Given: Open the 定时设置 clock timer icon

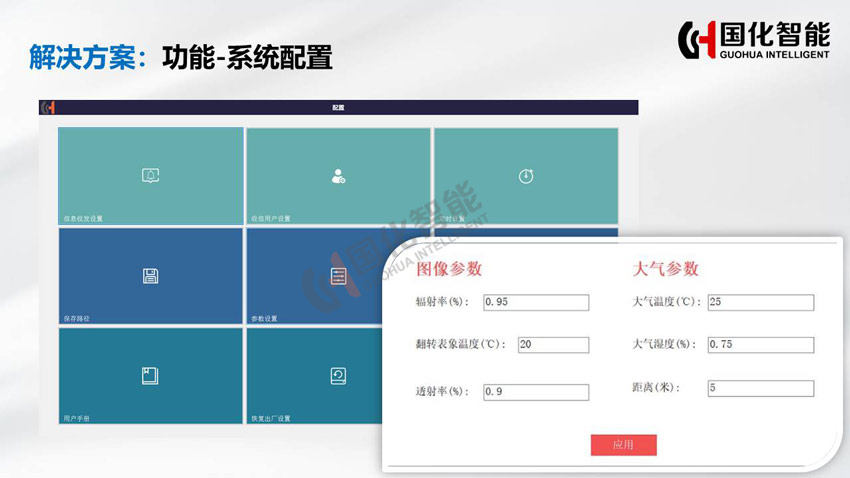Looking at the screenshot, I should point(526,176).
